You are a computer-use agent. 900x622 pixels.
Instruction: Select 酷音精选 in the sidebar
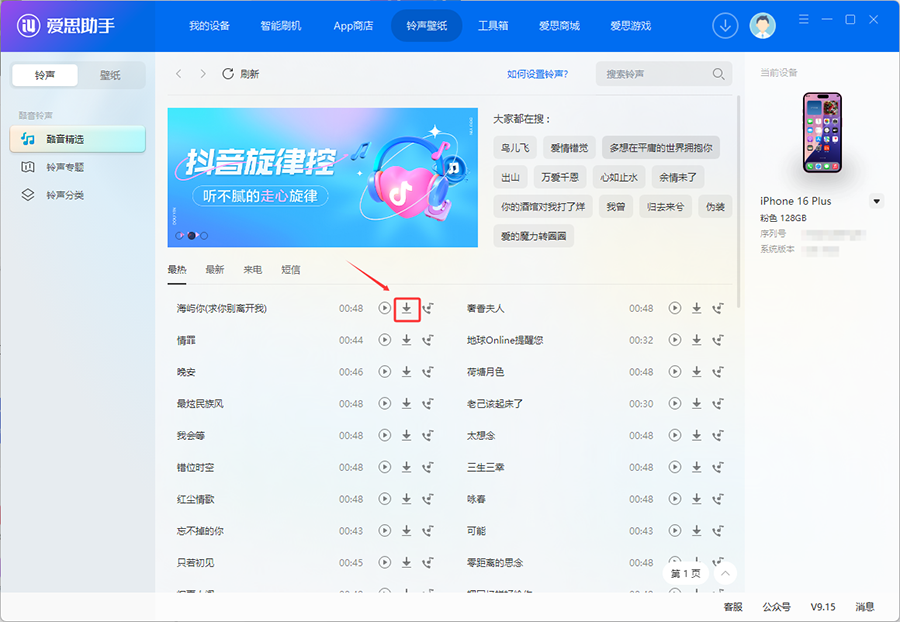[77, 139]
